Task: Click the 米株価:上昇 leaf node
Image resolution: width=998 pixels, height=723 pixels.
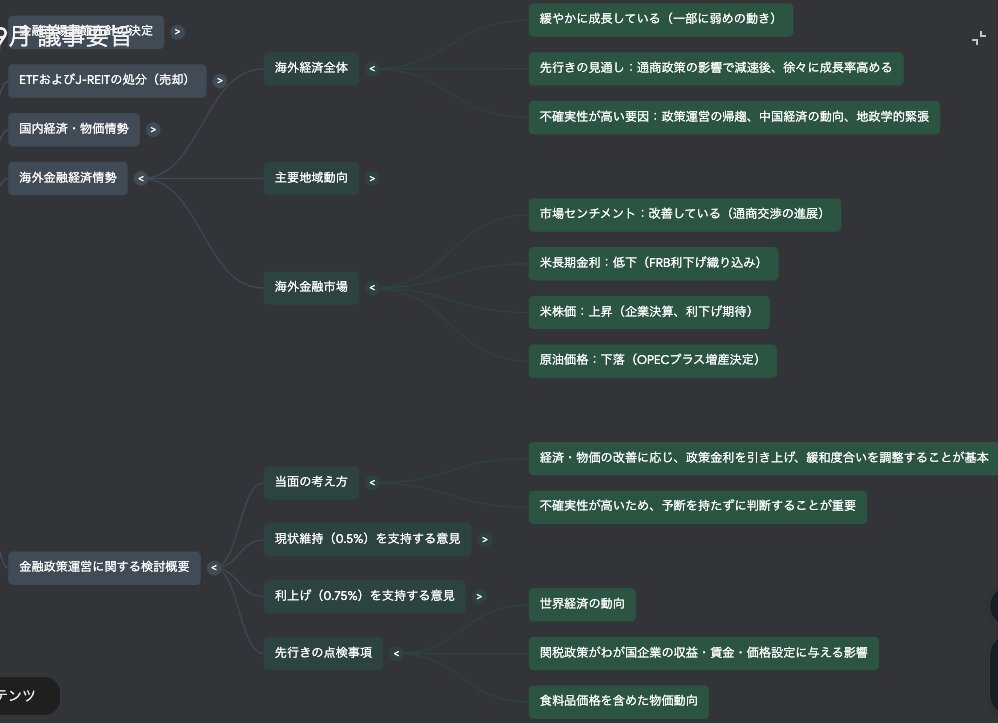Action: tap(648, 312)
